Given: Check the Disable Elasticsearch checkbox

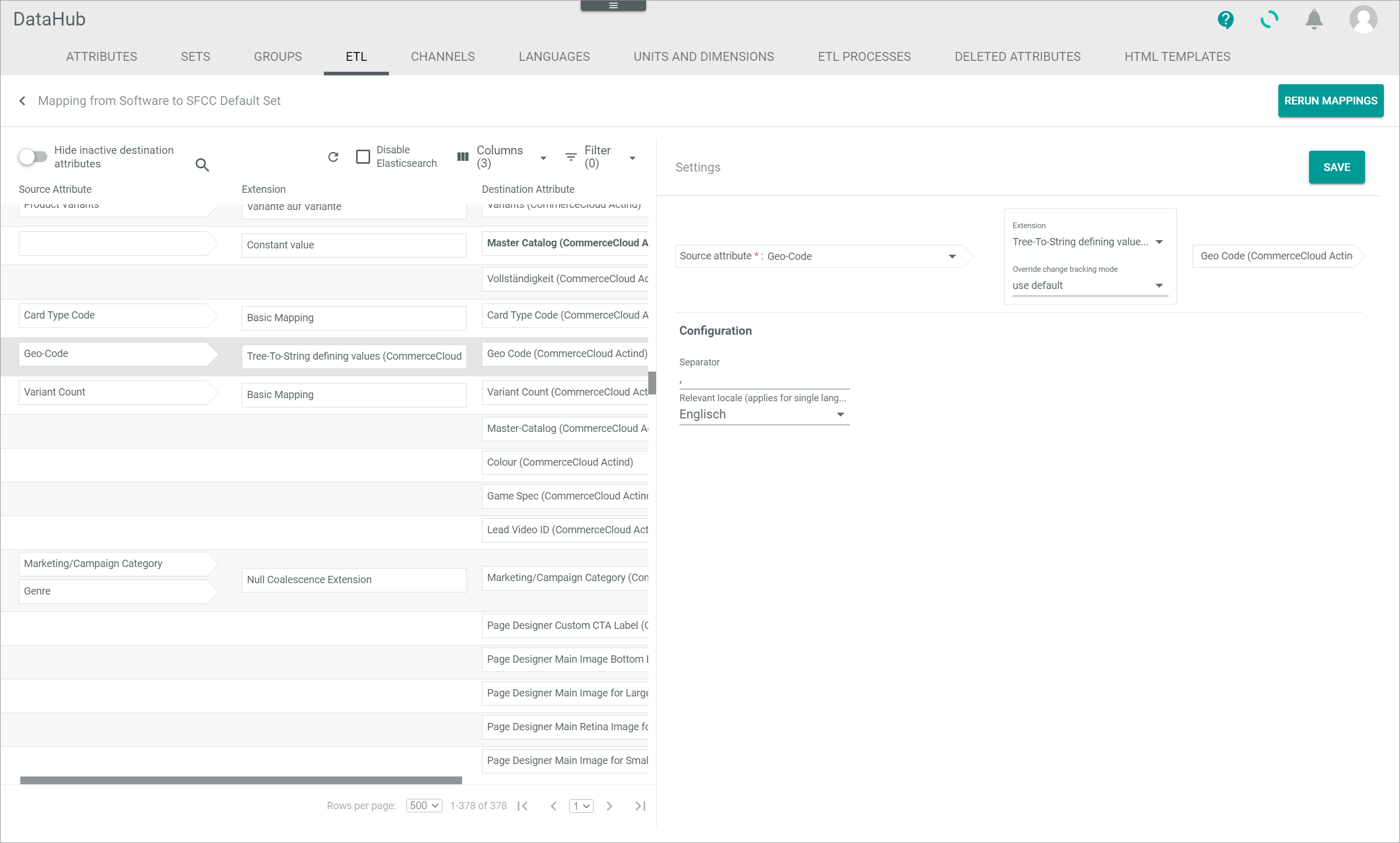Looking at the screenshot, I should pyautogui.click(x=363, y=157).
